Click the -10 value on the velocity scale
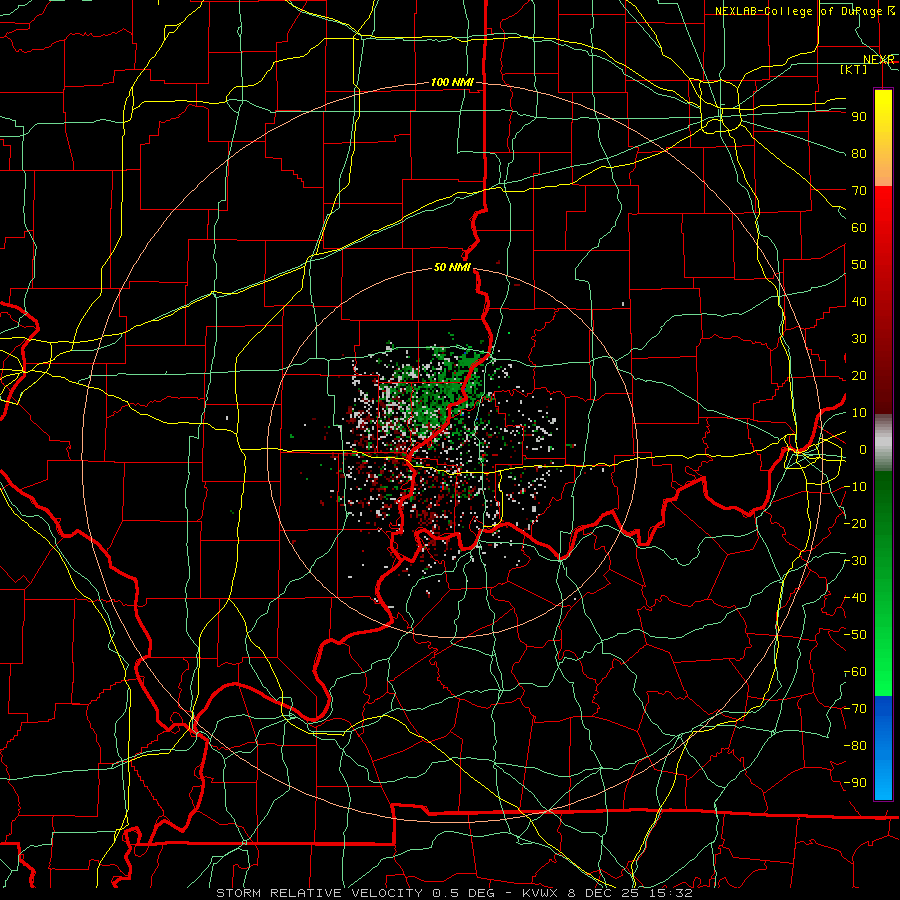The width and height of the screenshot is (900, 900). pos(856,487)
